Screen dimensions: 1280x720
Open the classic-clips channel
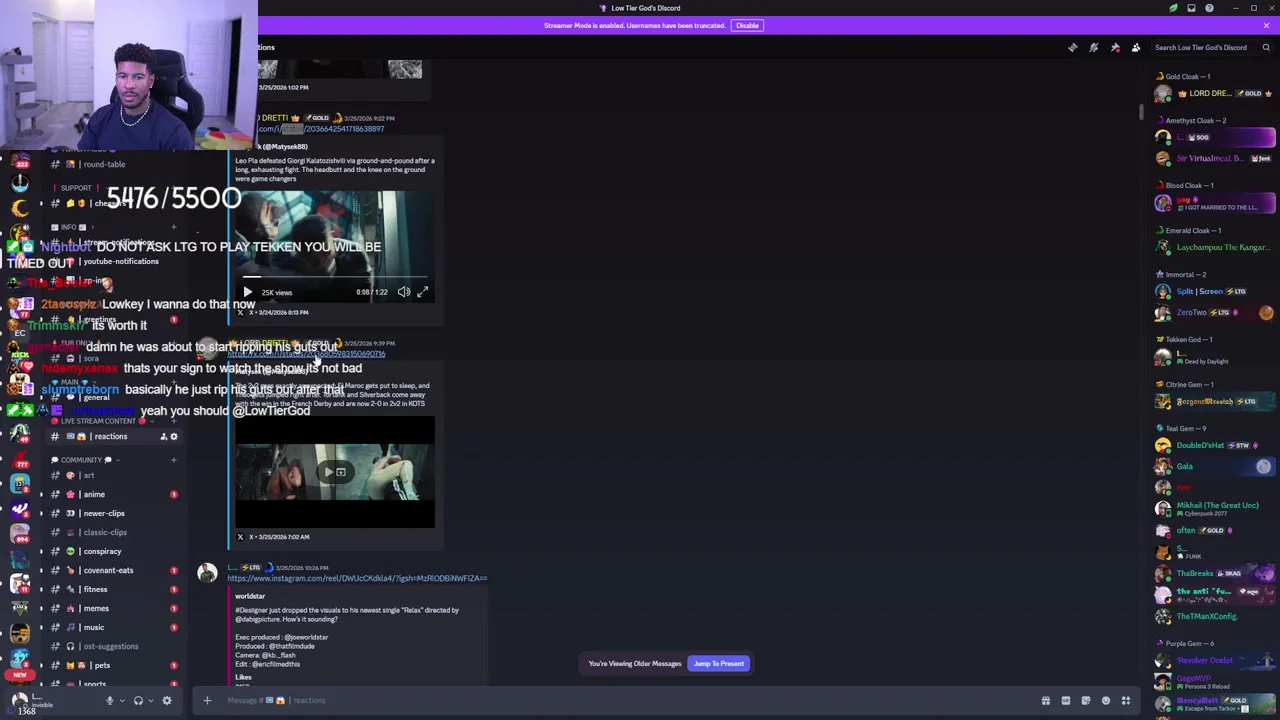point(114,532)
